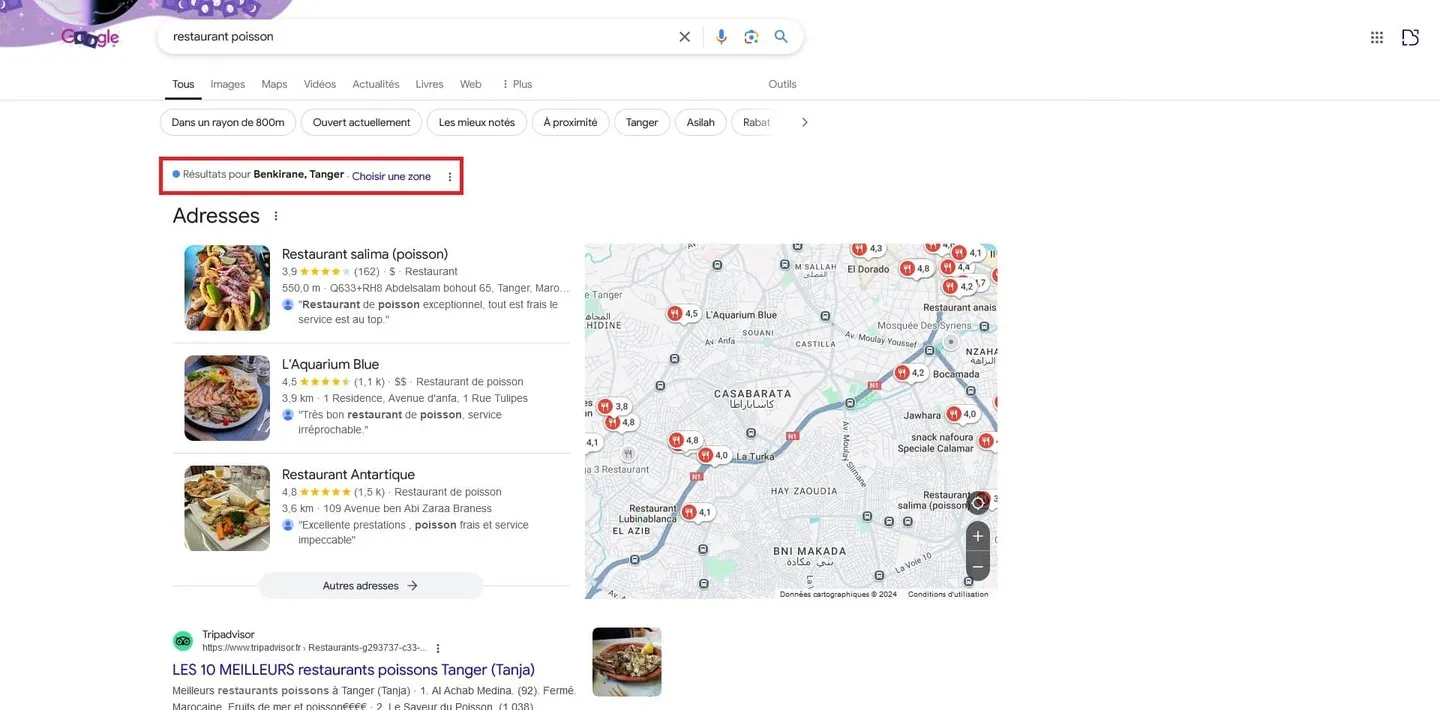Click the 'Benkirane, Tanger' location text
This screenshot has width=1440, height=710.
298,175
